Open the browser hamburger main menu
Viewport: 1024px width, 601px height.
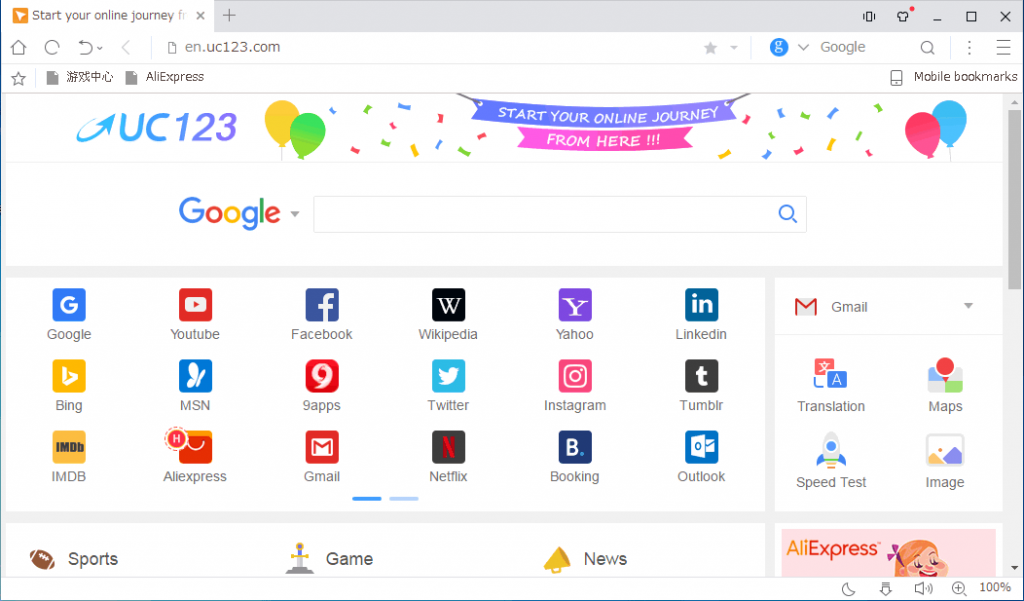pos(1003,47)
